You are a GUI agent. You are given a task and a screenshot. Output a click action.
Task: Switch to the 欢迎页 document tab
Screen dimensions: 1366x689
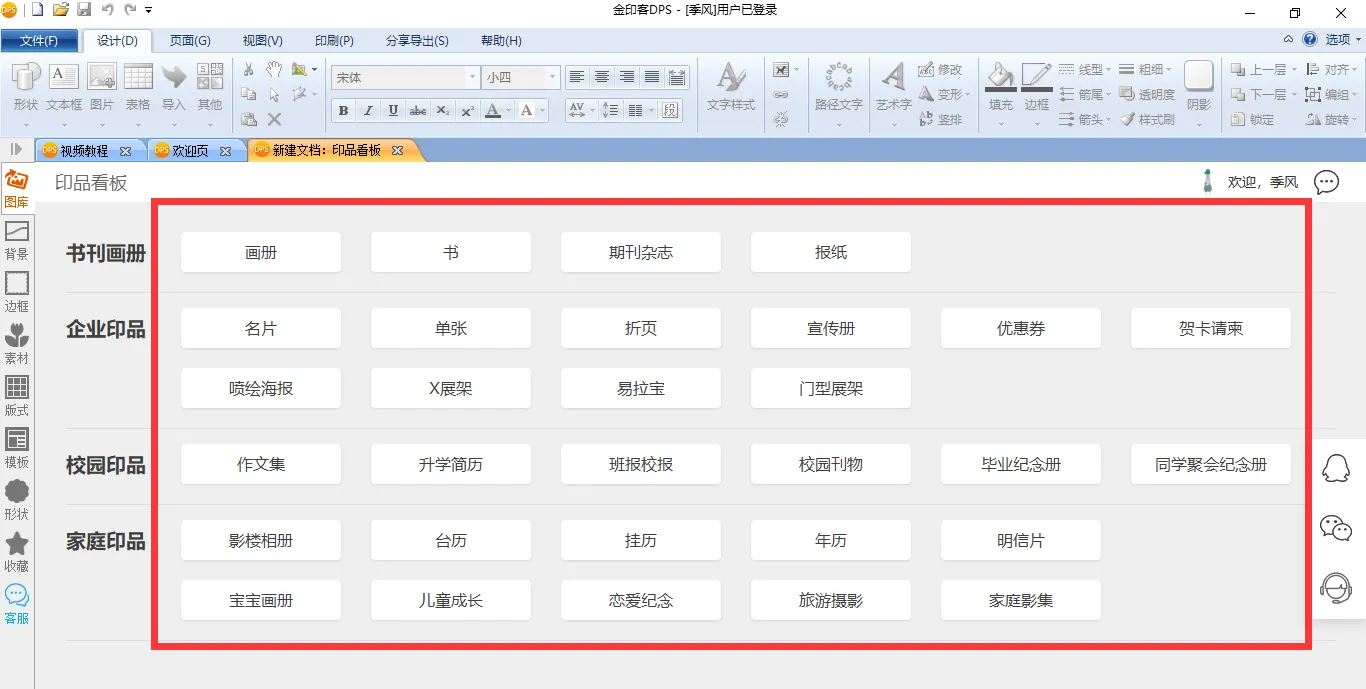tap(190, 151)
